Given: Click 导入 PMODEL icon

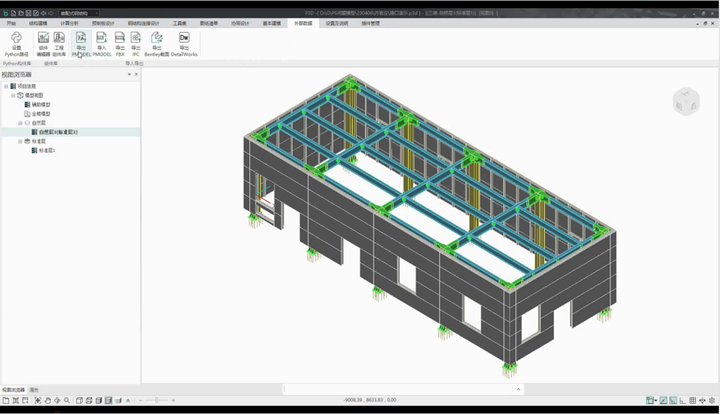Looking at the screenshot, I should 101,41.
